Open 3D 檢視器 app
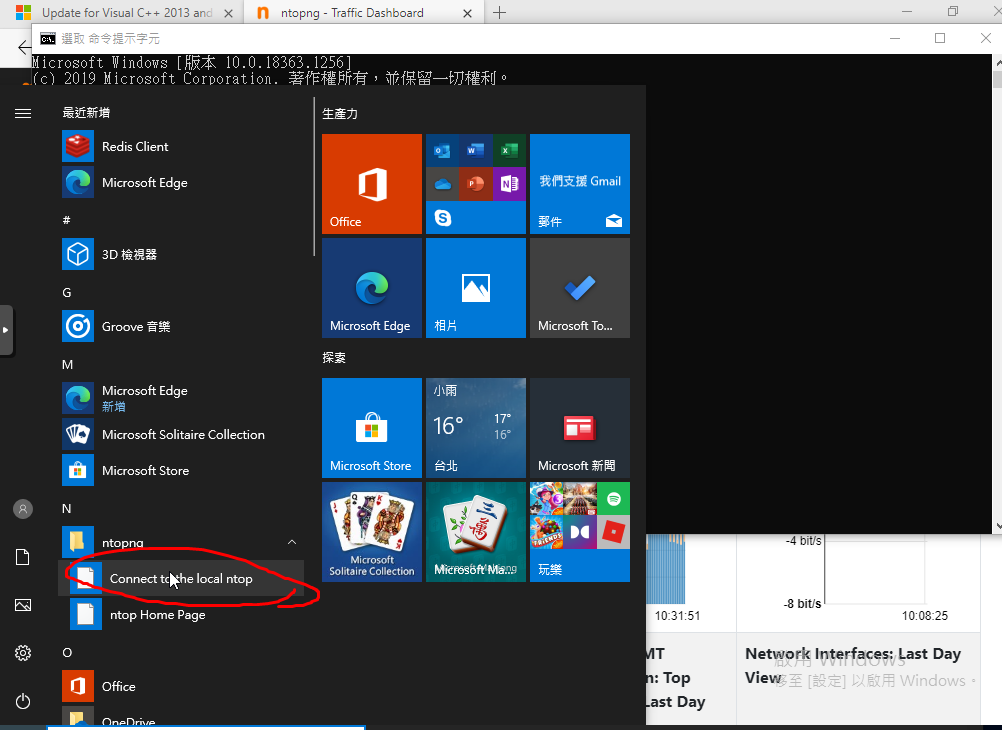 (x=181, y=254)
